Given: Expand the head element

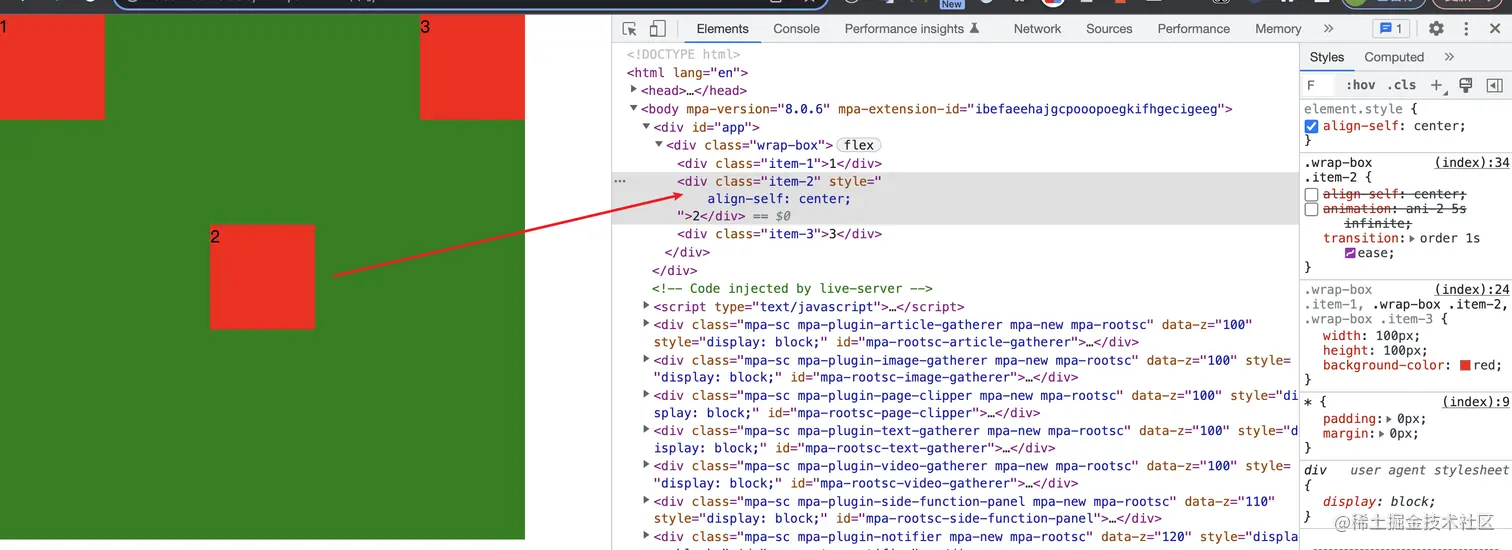Looking at the screenshot, I should pyautogui.click(x=634, y=90).
